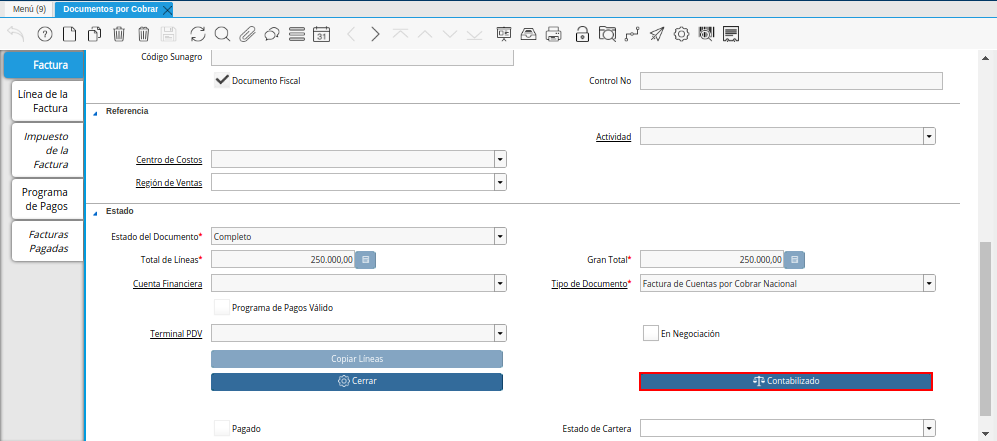
Task: Click the Print printer icon
Action: [x=554, y=34]
